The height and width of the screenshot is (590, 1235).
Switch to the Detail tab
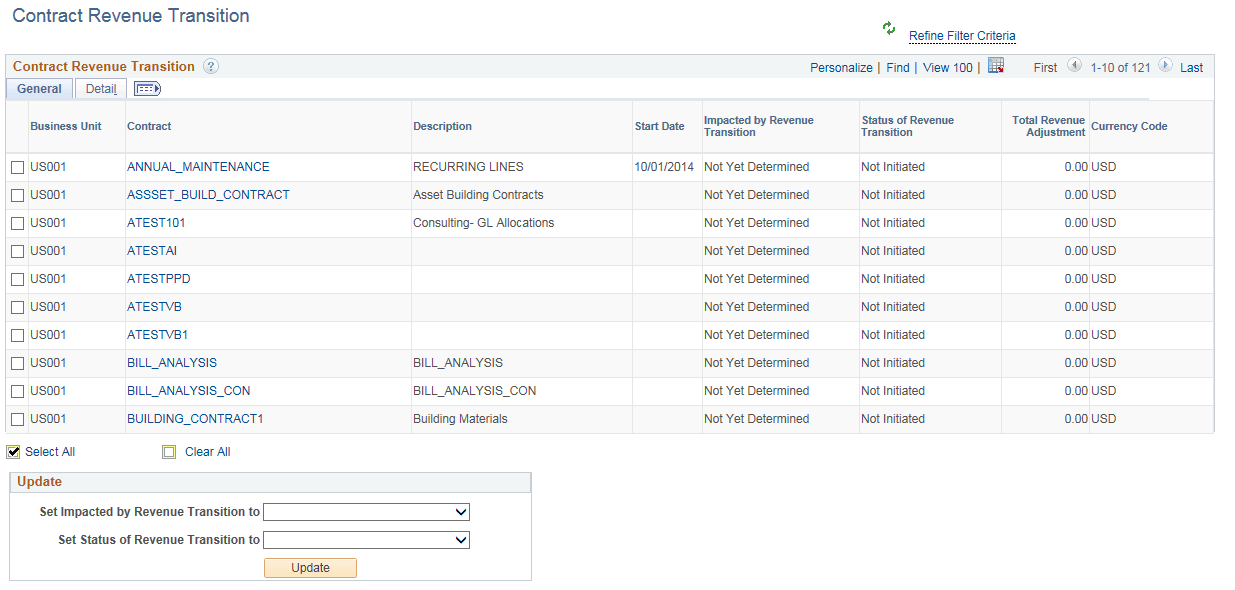click(x=100, y=88)
